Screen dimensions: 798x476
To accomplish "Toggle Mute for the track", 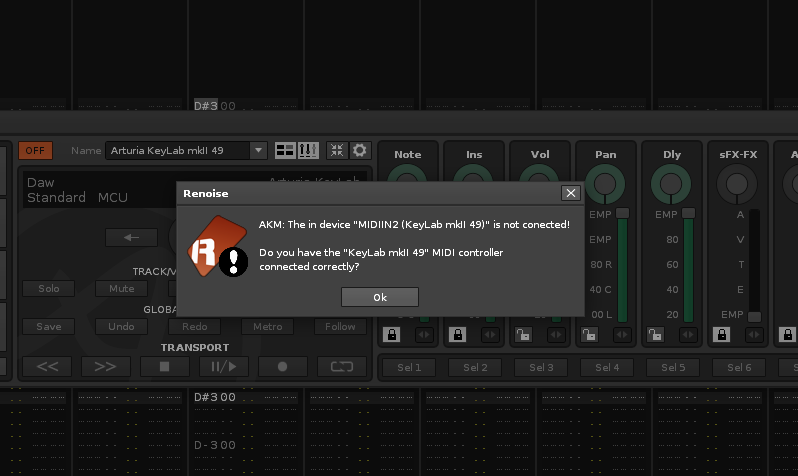I will tap(122, 289).
